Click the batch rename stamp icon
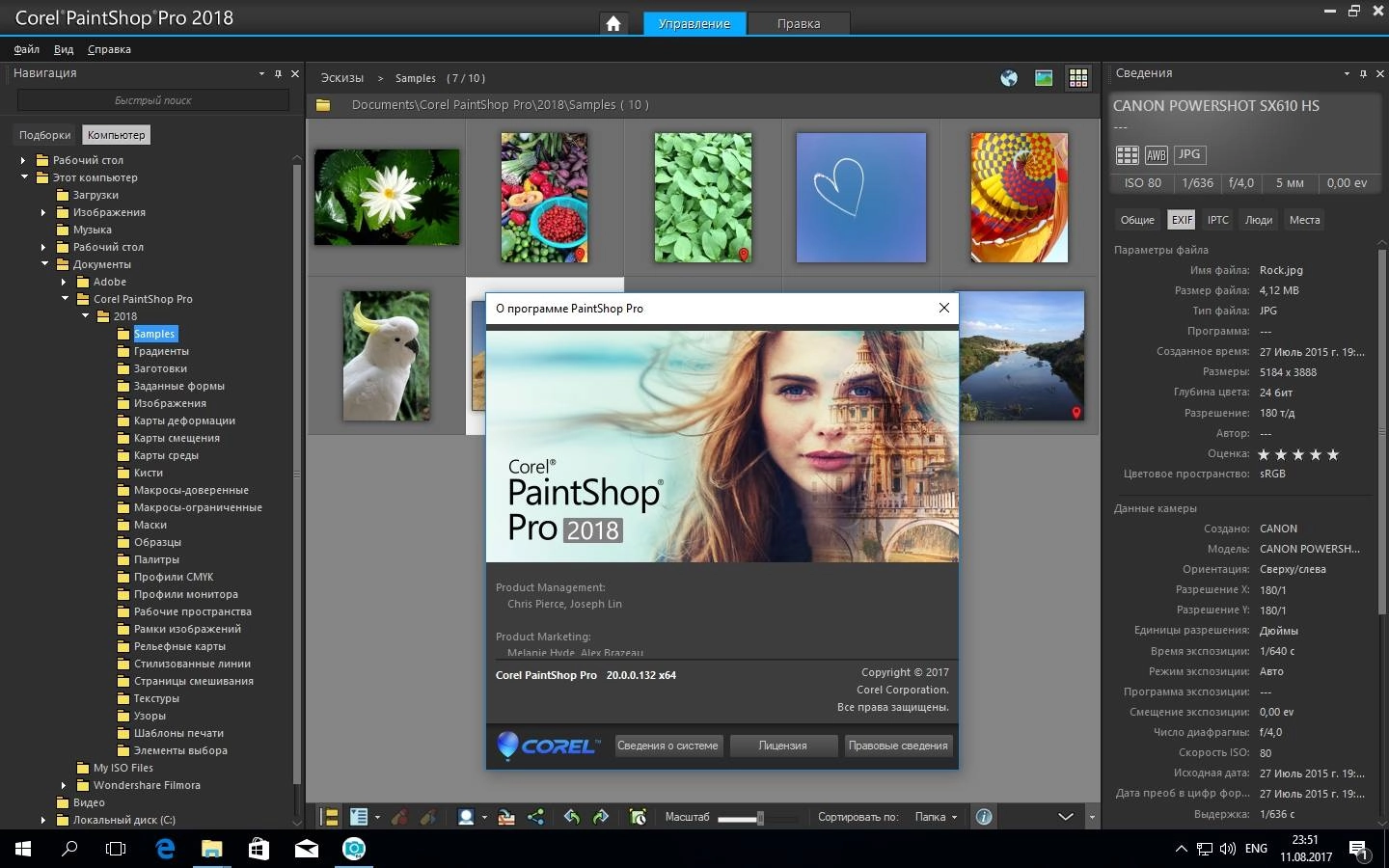Screen dimensions: 1389x868 point(506,817)
